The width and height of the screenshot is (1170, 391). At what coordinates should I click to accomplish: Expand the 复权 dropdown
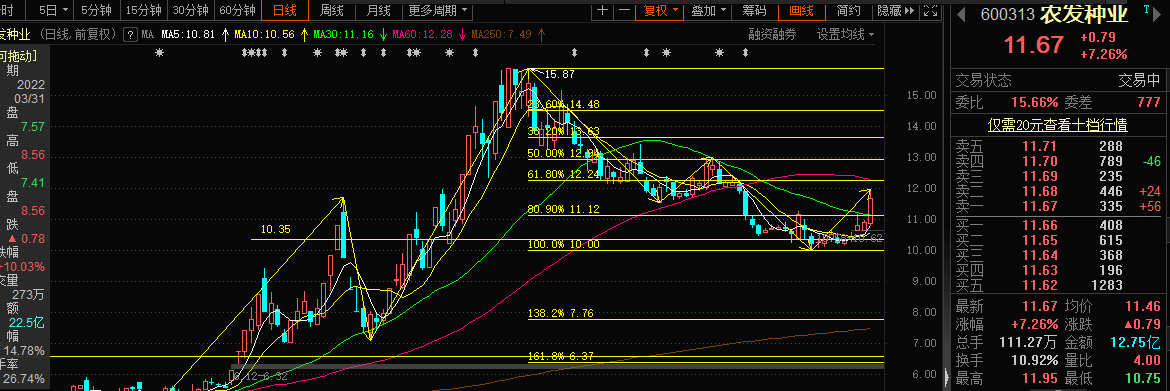point(661,10)
